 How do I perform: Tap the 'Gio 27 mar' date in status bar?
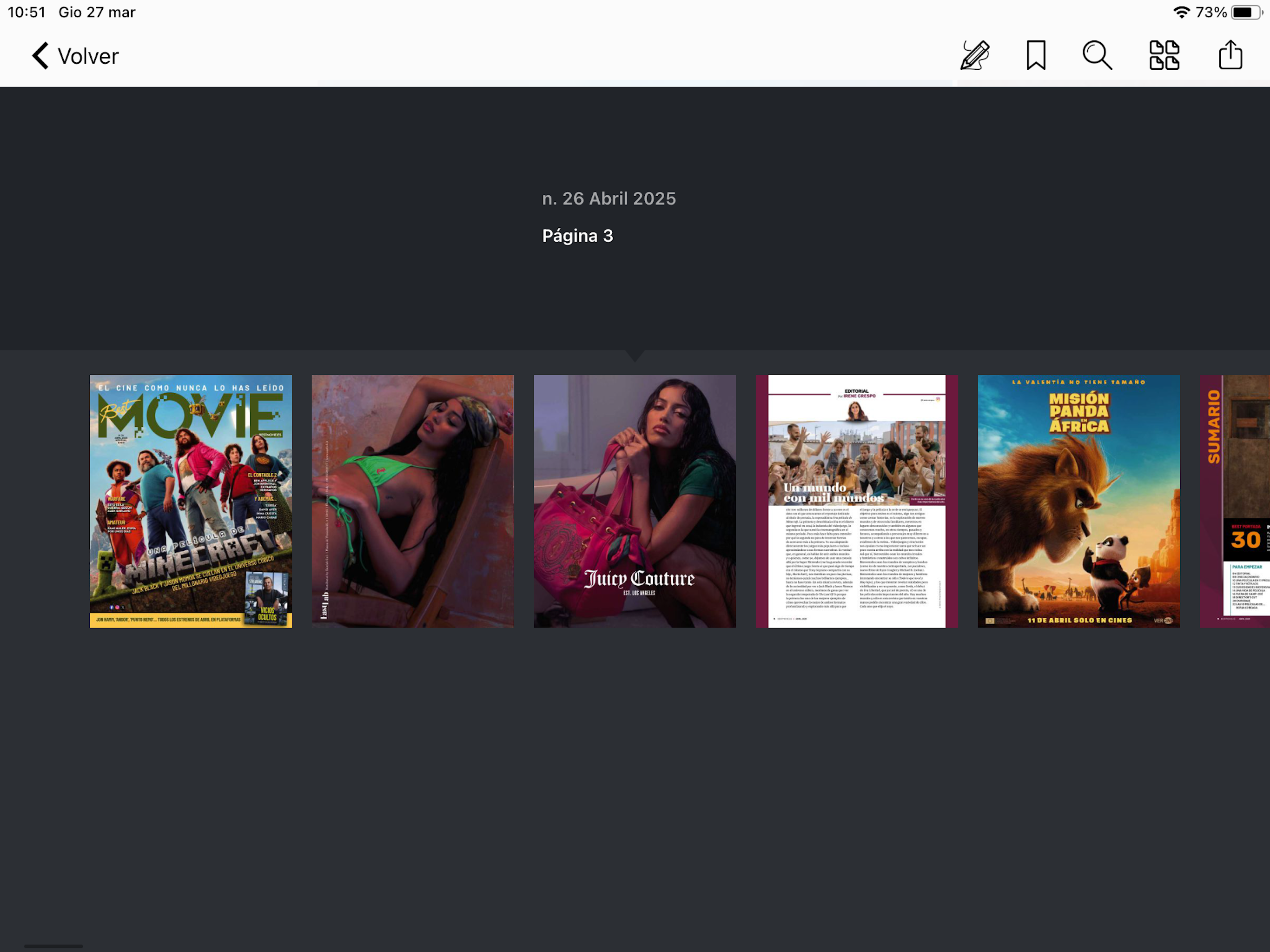tap(97, 12)
